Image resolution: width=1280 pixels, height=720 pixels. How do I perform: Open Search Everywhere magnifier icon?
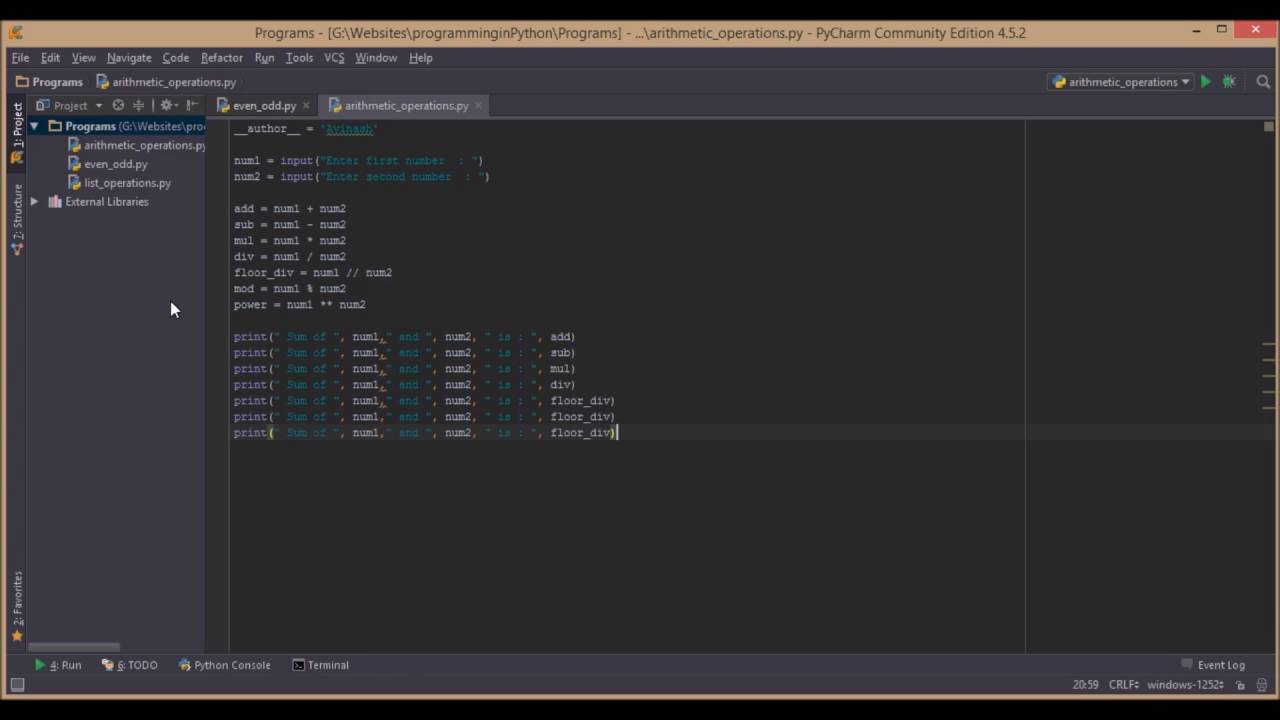point(1265,82)
